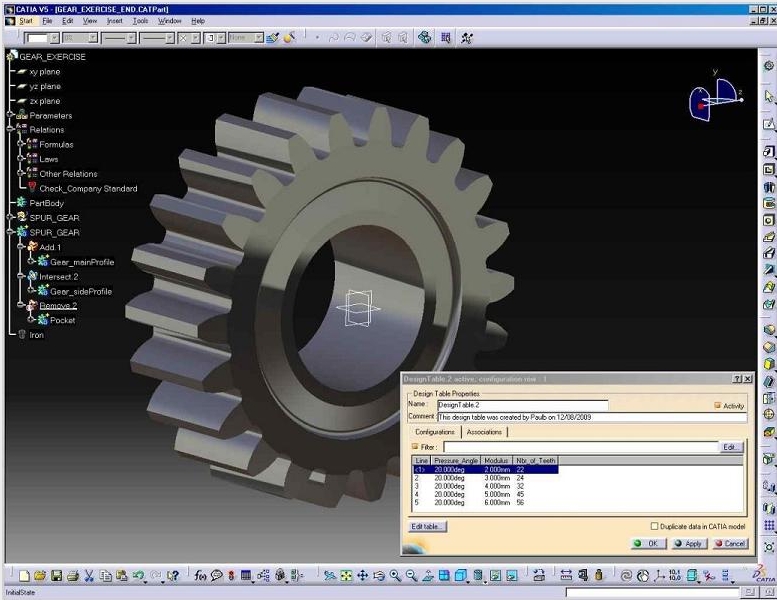
Task: Click the Save icon in bottom toolbar
Action: (57, 576)
